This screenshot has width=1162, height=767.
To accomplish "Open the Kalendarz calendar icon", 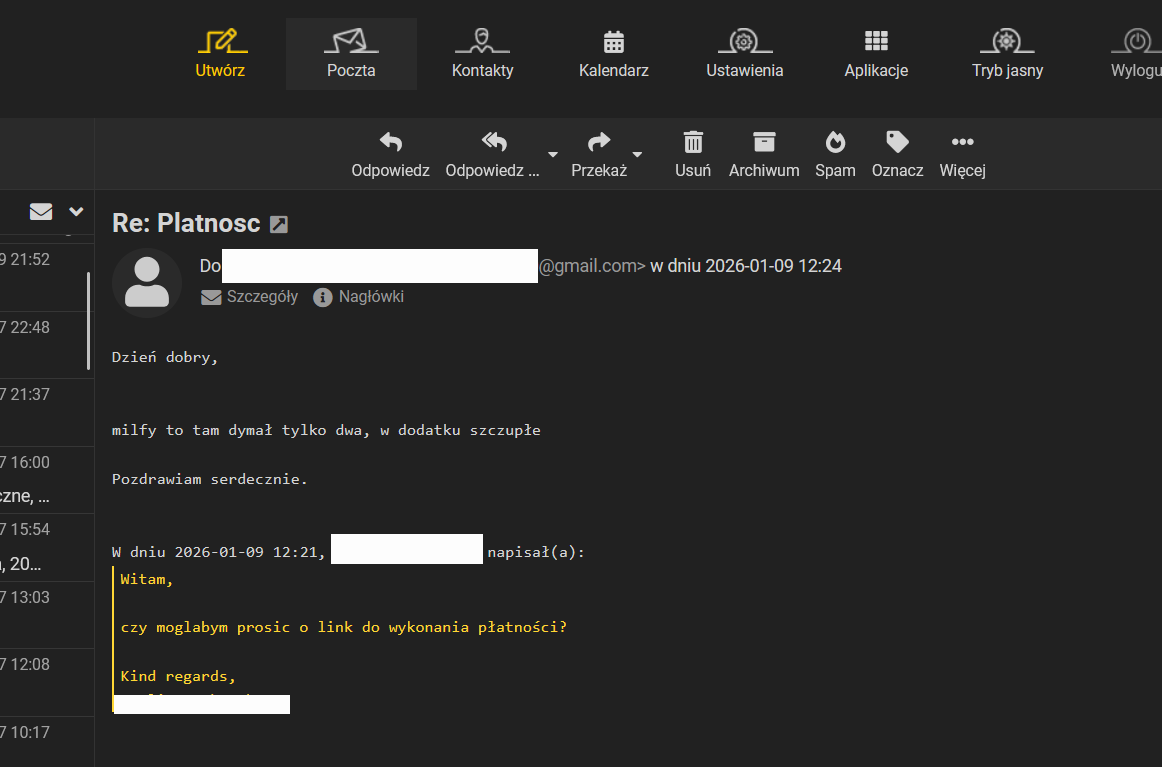I will click(613, 42).
